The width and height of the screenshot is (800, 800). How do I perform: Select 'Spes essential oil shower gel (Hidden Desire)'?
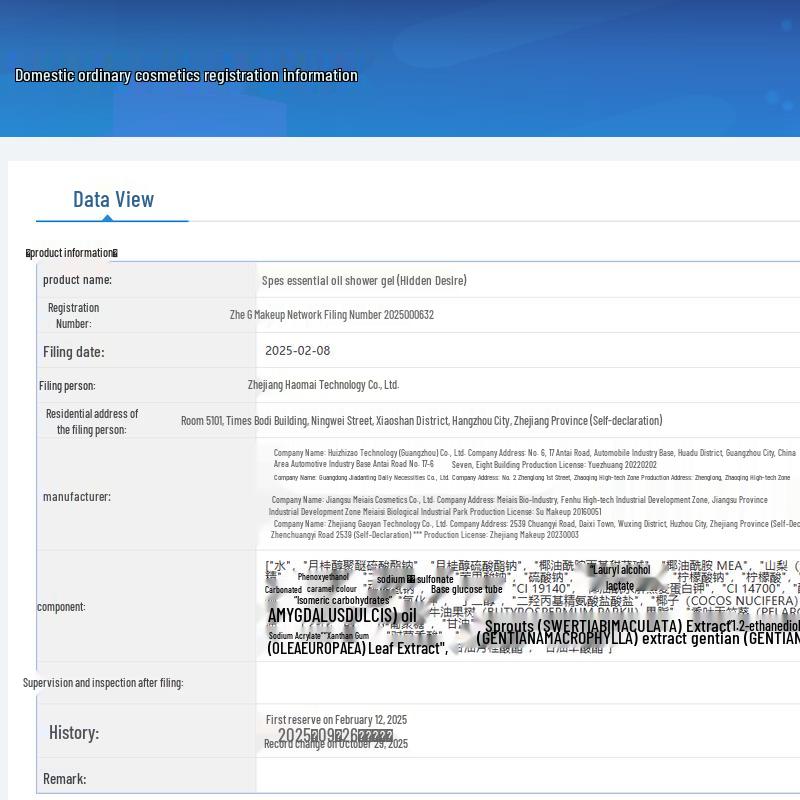pyautogui.click(x=364, y=281)
